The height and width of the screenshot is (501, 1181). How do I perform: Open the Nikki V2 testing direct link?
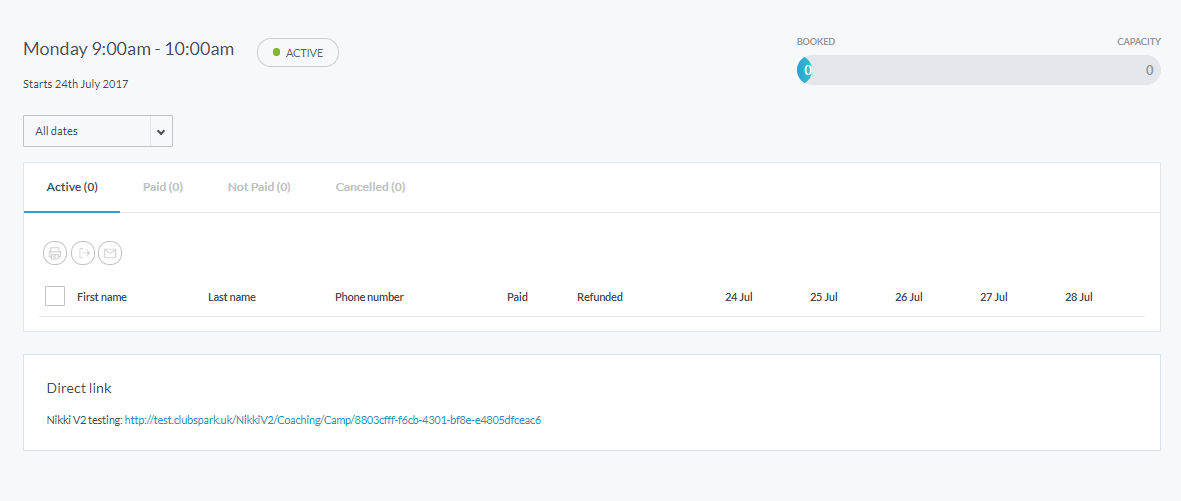(332, 420)
